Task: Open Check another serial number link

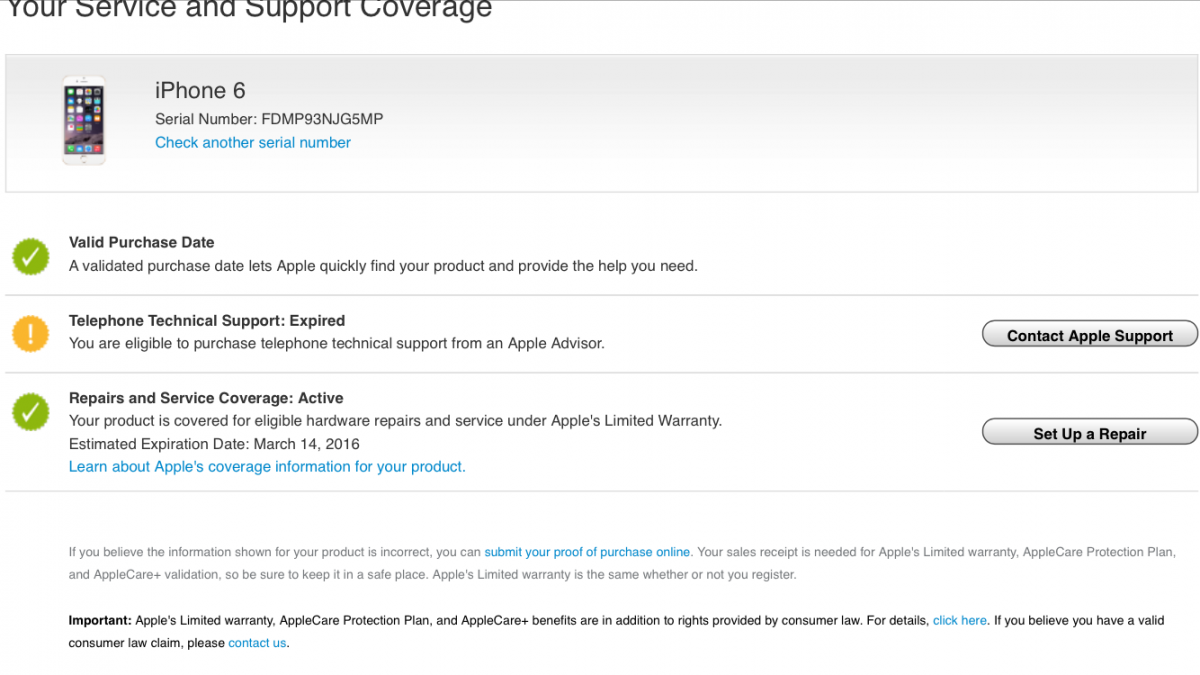Action: click(x=253, y=143)
